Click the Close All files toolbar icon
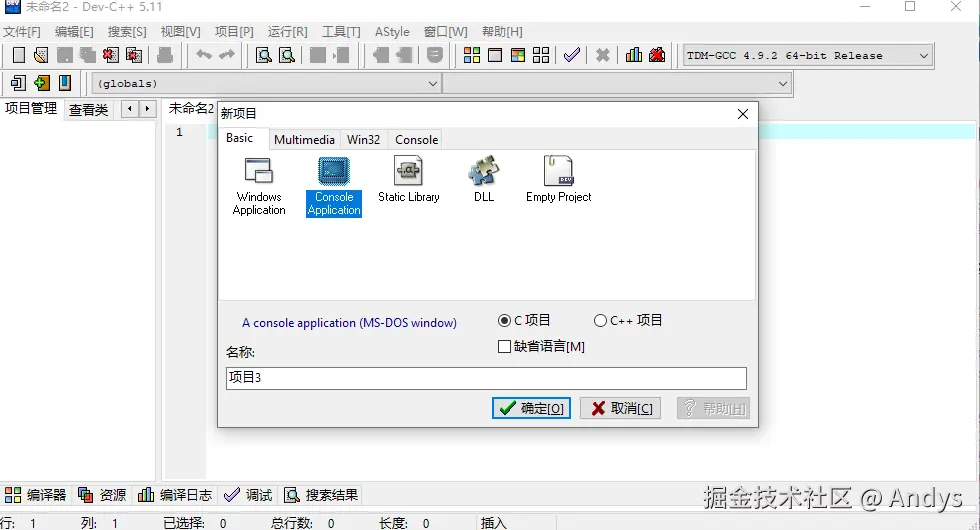Viewport: 980px width, 530px height. coord(134,55)
